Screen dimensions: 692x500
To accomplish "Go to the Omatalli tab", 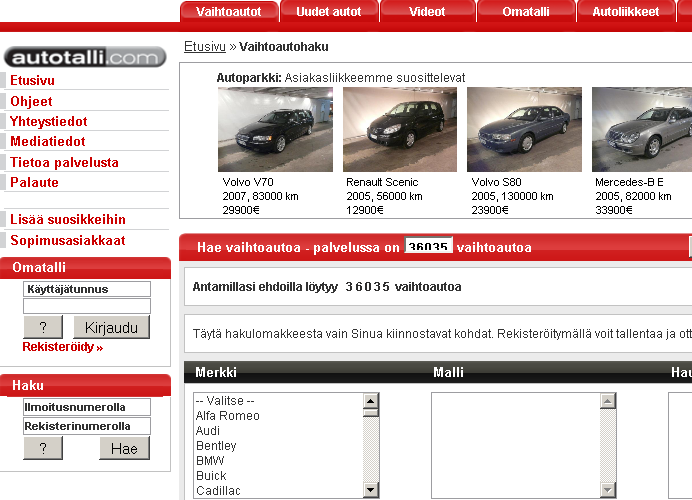I will (526, 11).
